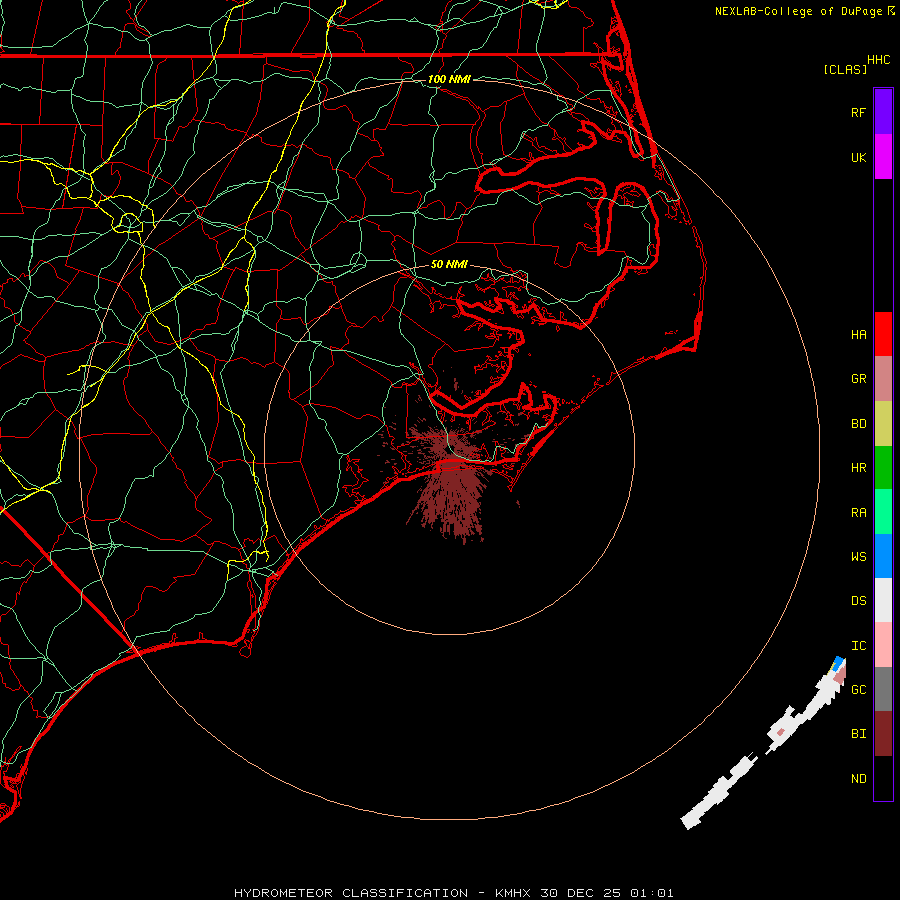Click the 'RA' legend label text

click(x=858, y=513)
